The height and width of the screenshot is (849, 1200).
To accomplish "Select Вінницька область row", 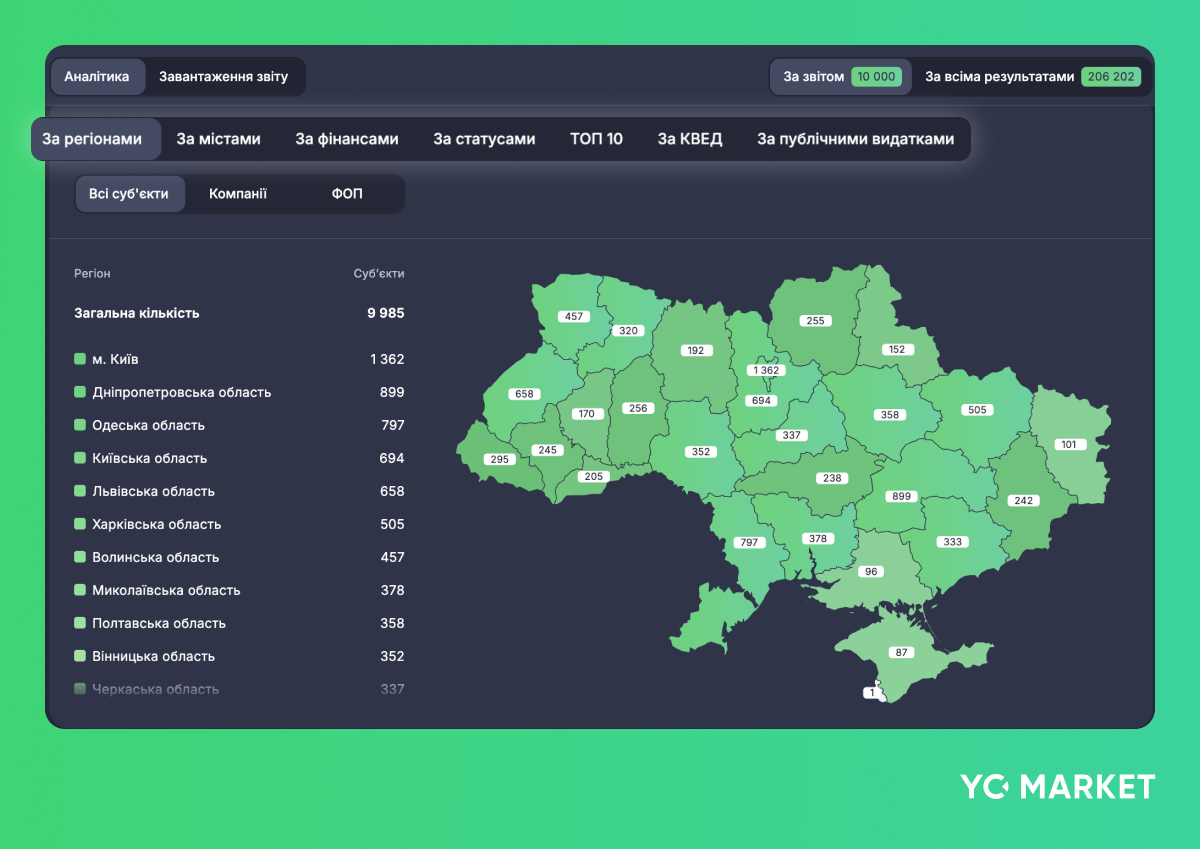I will (239, 656).
